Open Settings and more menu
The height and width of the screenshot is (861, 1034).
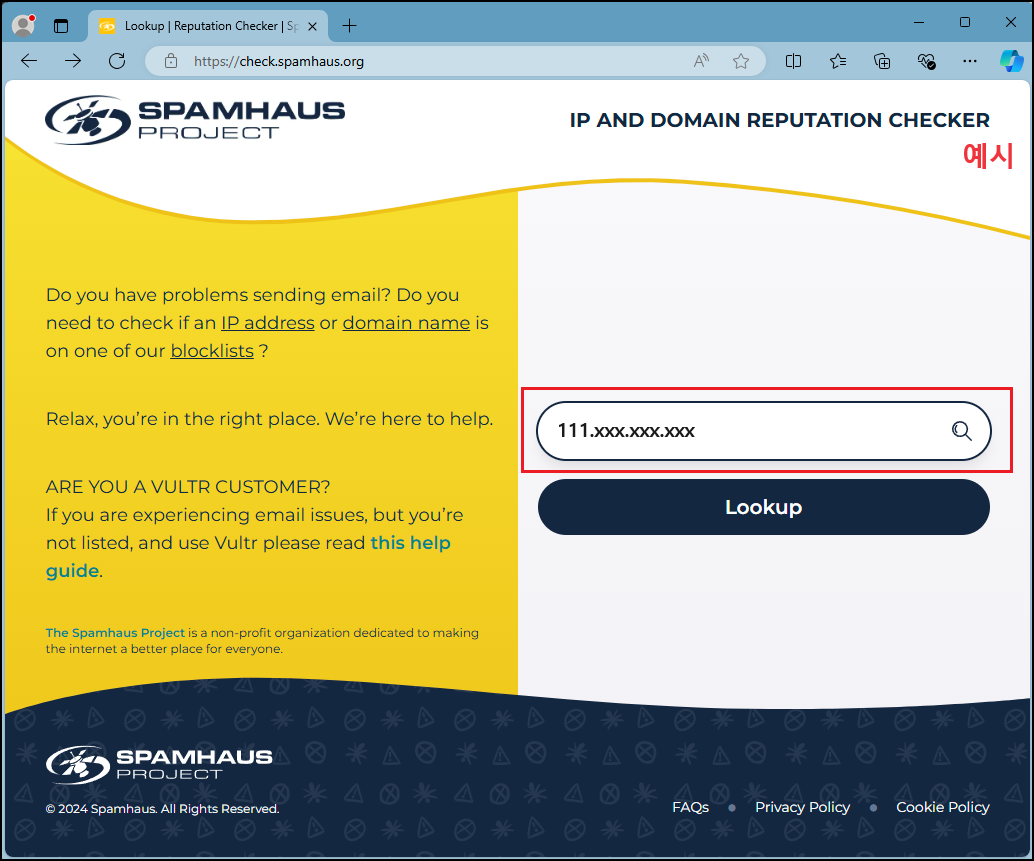pos(969,61)
